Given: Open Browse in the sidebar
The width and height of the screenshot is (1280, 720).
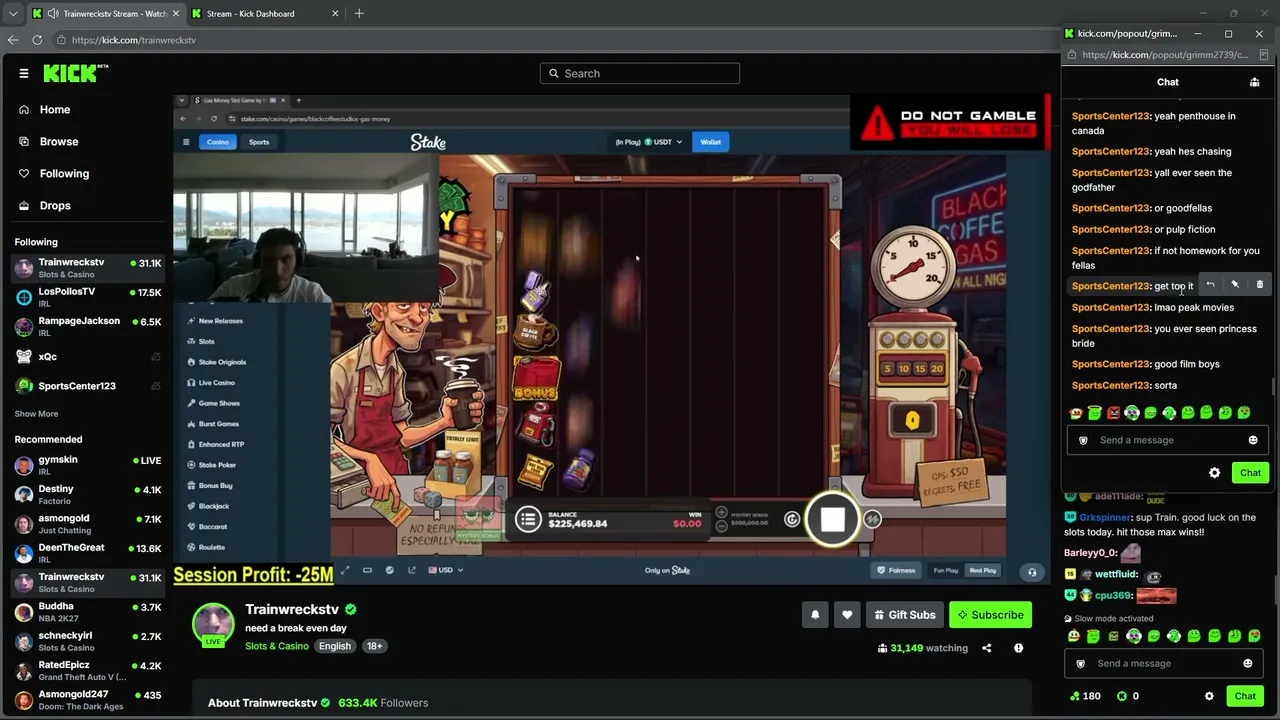Looking at the screenshot, I should 59,141.
